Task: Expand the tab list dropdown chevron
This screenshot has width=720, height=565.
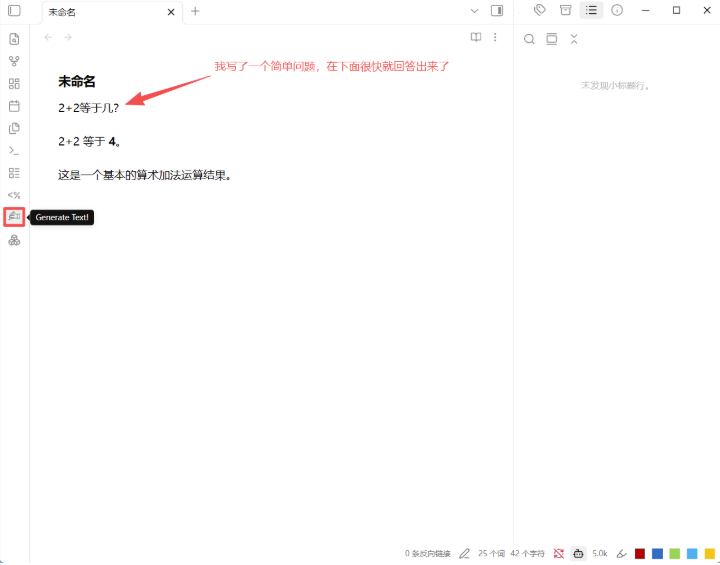Action: pyautogui.click(x=474, y=11)
